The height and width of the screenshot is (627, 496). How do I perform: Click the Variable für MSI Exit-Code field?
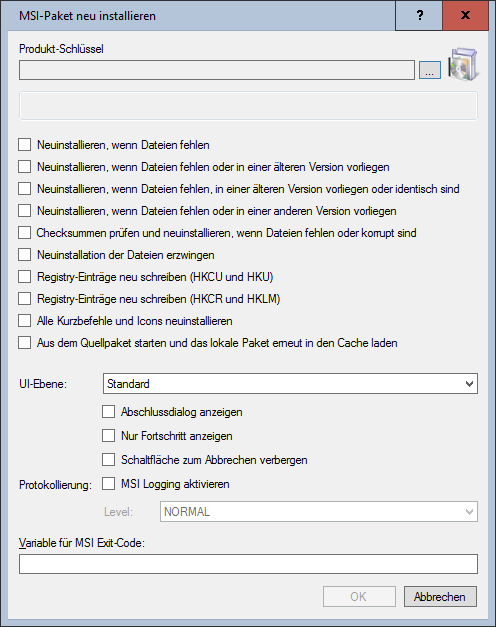(248, 564)
